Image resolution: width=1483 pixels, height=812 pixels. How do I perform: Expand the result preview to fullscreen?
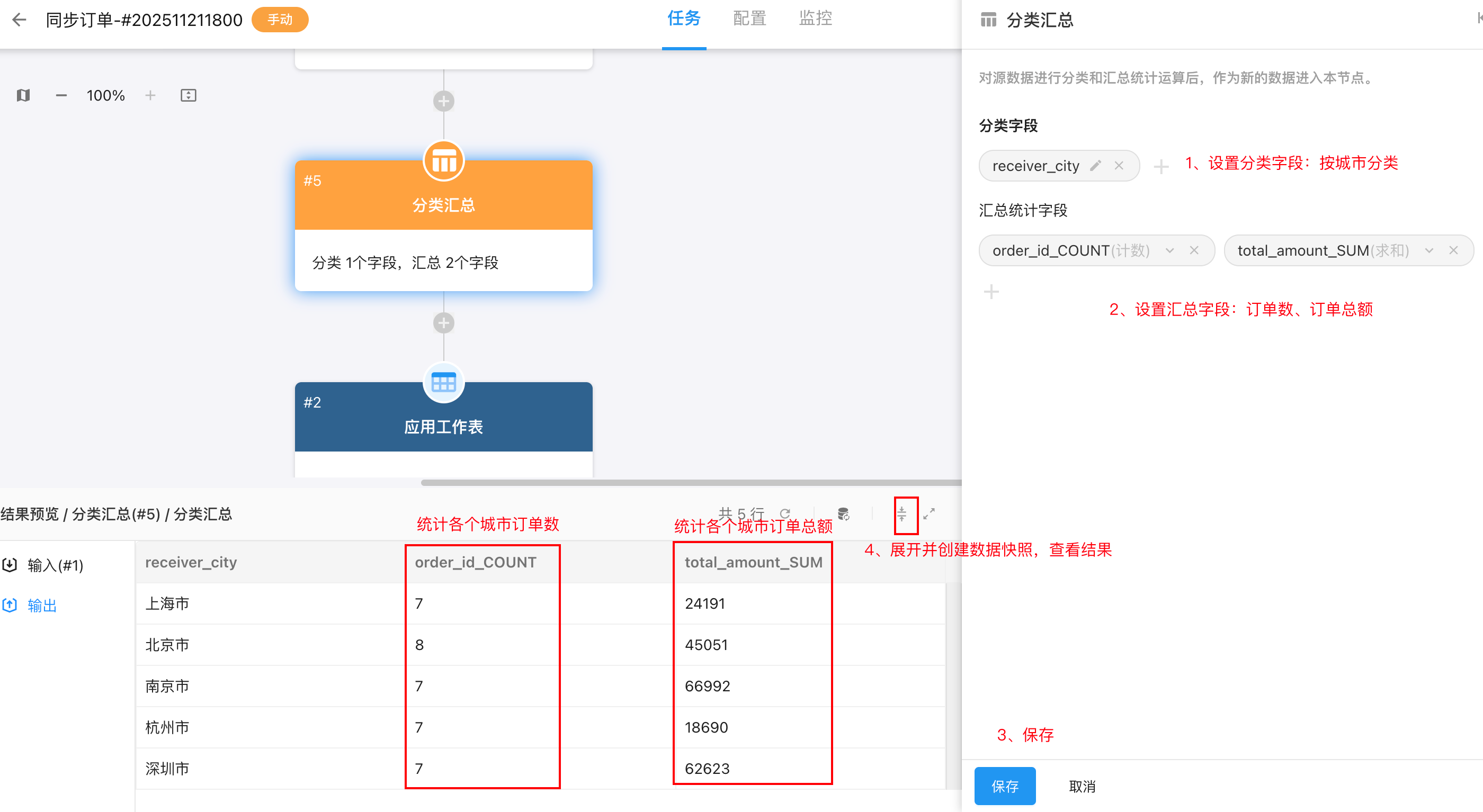[x=928, y=513]
